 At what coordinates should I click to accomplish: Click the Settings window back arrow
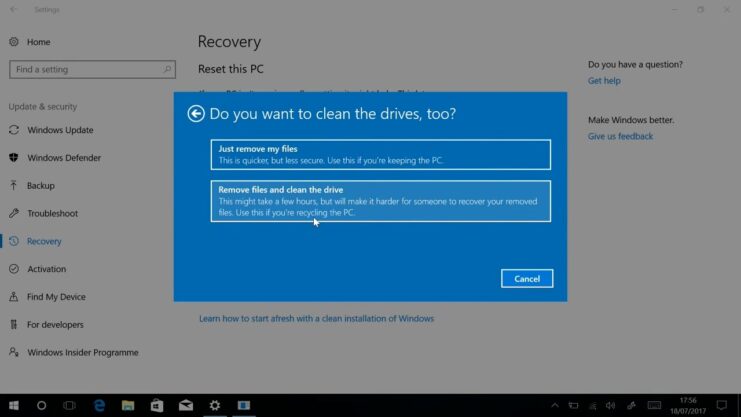(x=13, y=9)
